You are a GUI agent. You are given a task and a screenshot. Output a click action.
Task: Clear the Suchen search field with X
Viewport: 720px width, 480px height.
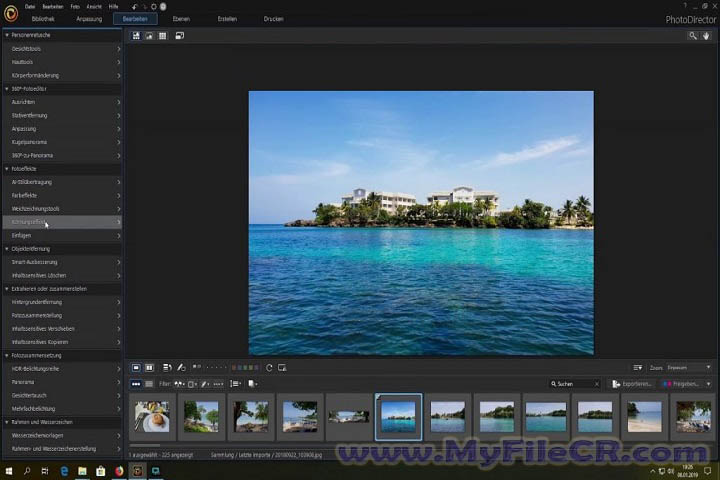[x=596, y=384]
